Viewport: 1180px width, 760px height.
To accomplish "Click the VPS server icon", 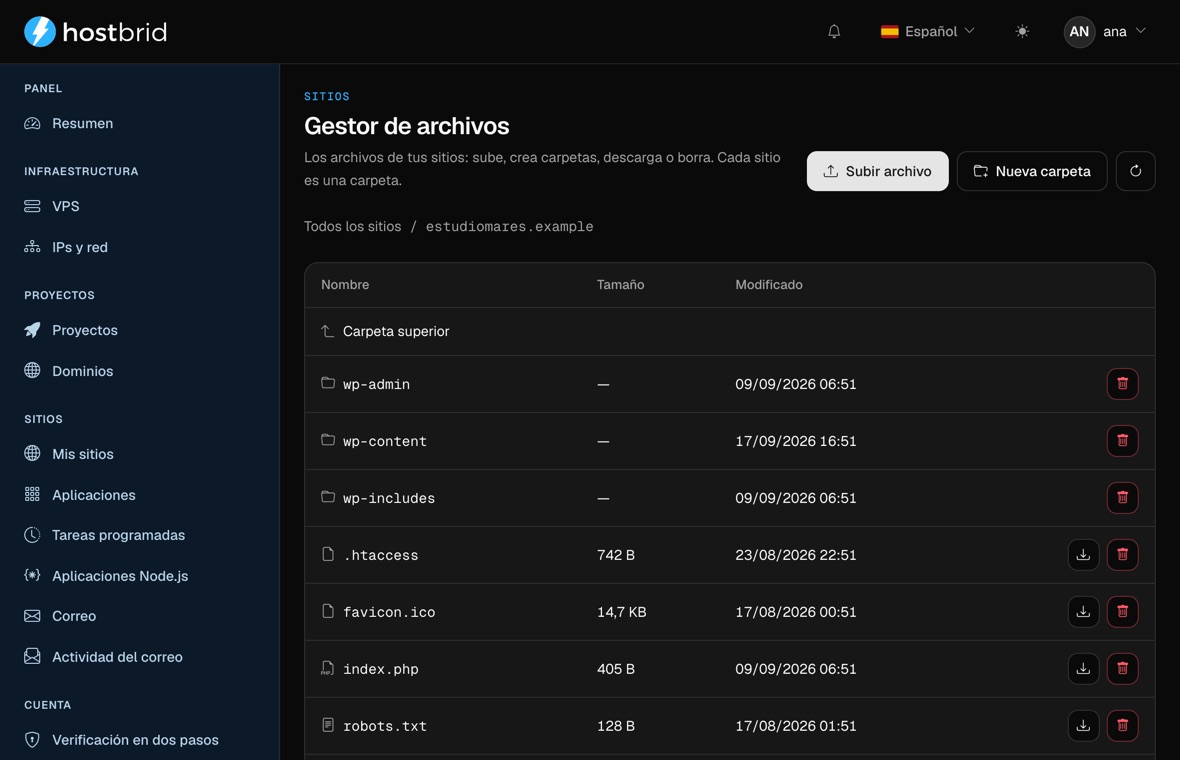I will coord(32,206).
